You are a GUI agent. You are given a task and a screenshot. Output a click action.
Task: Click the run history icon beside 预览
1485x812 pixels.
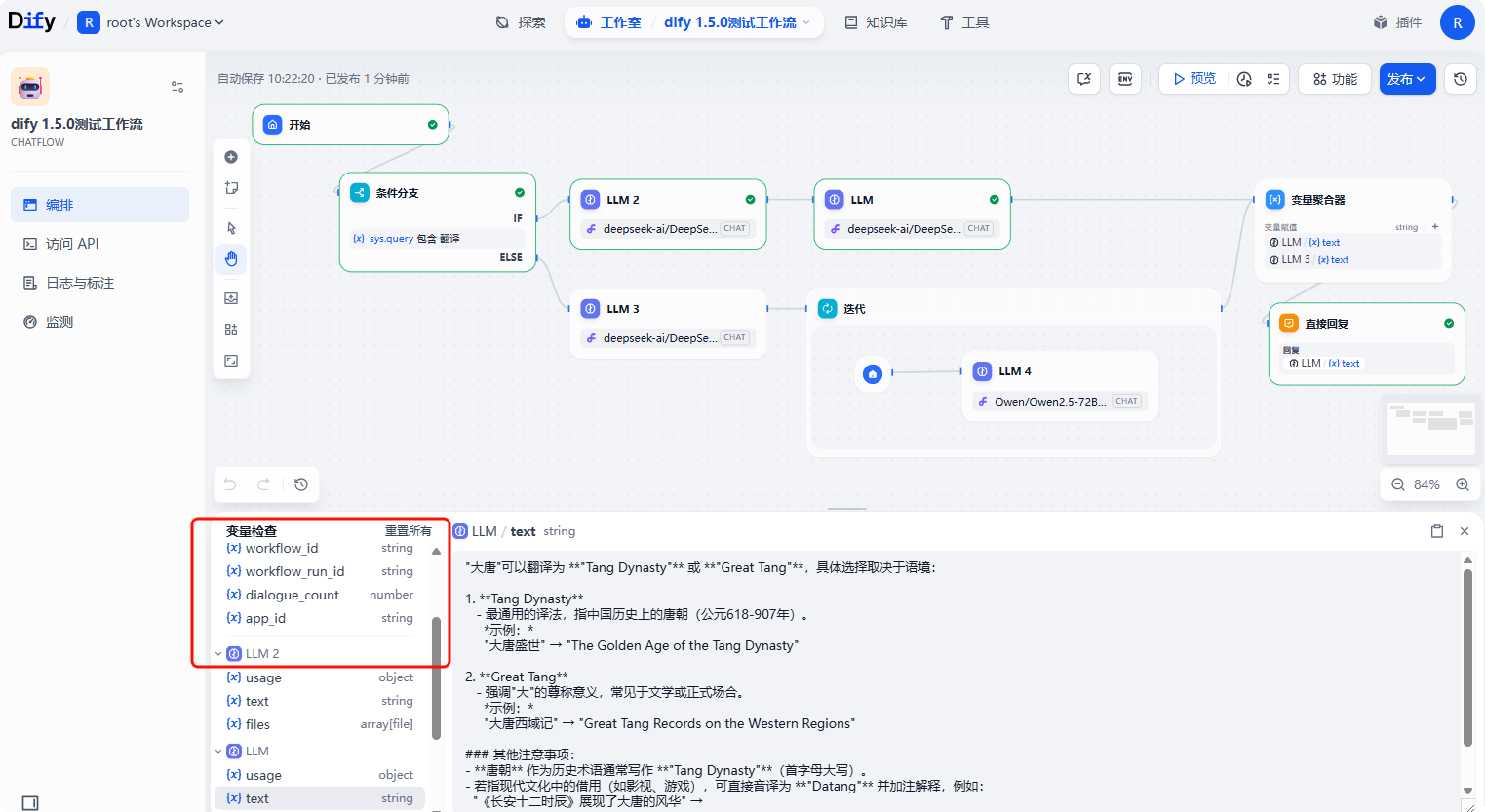coord(1244,79)
